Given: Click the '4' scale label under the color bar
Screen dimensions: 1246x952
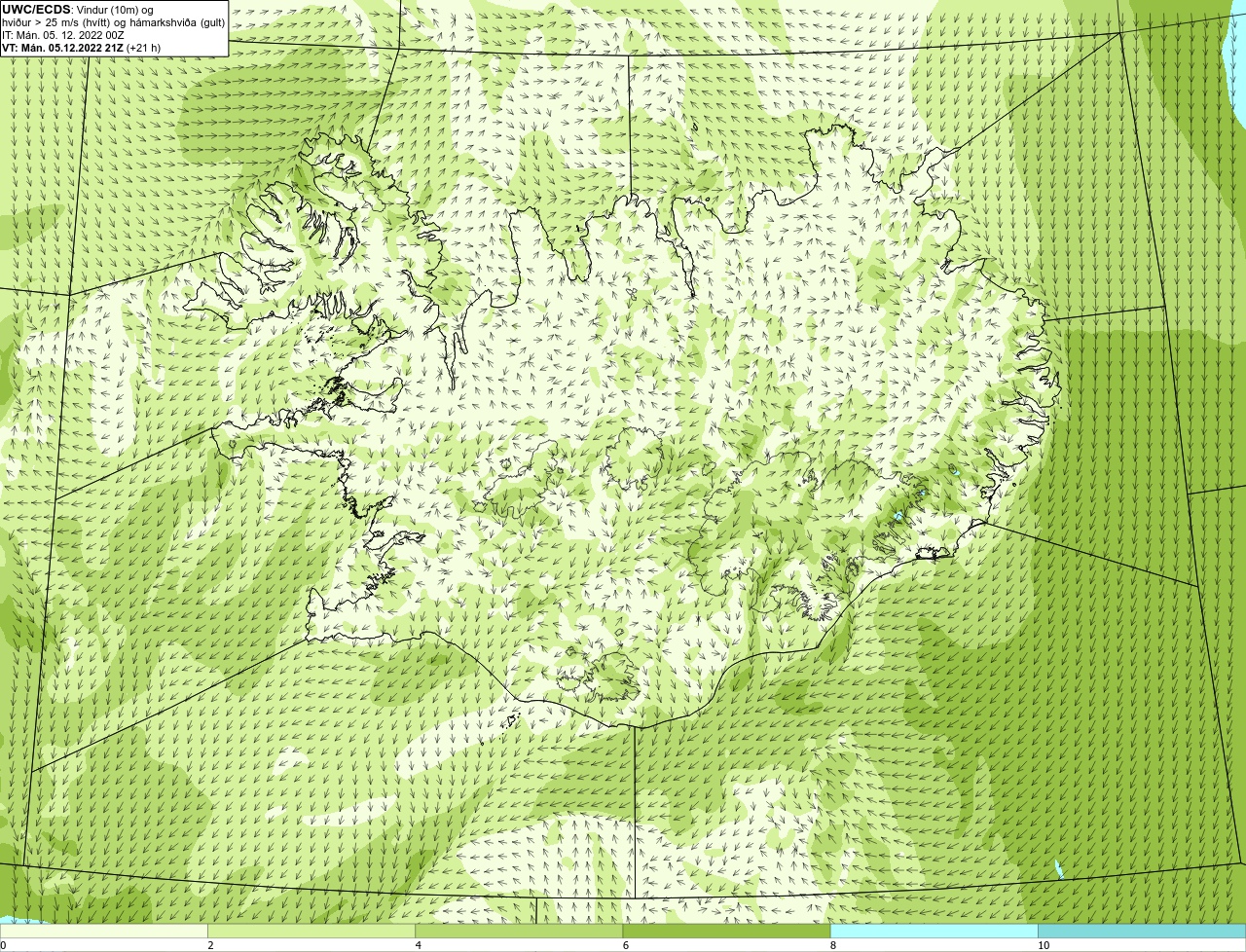Looking at the screenshot, I should (418, 945).
